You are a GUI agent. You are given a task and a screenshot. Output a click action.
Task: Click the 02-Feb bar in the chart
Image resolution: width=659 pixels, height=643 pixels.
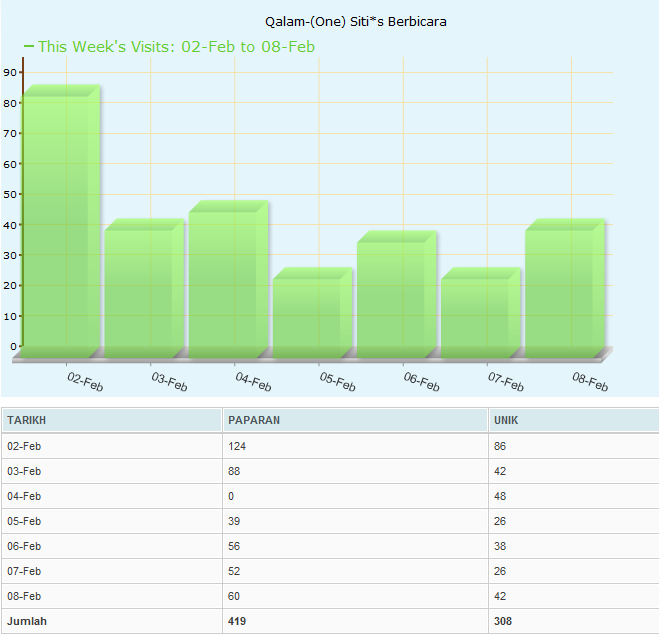coord(61,221)
